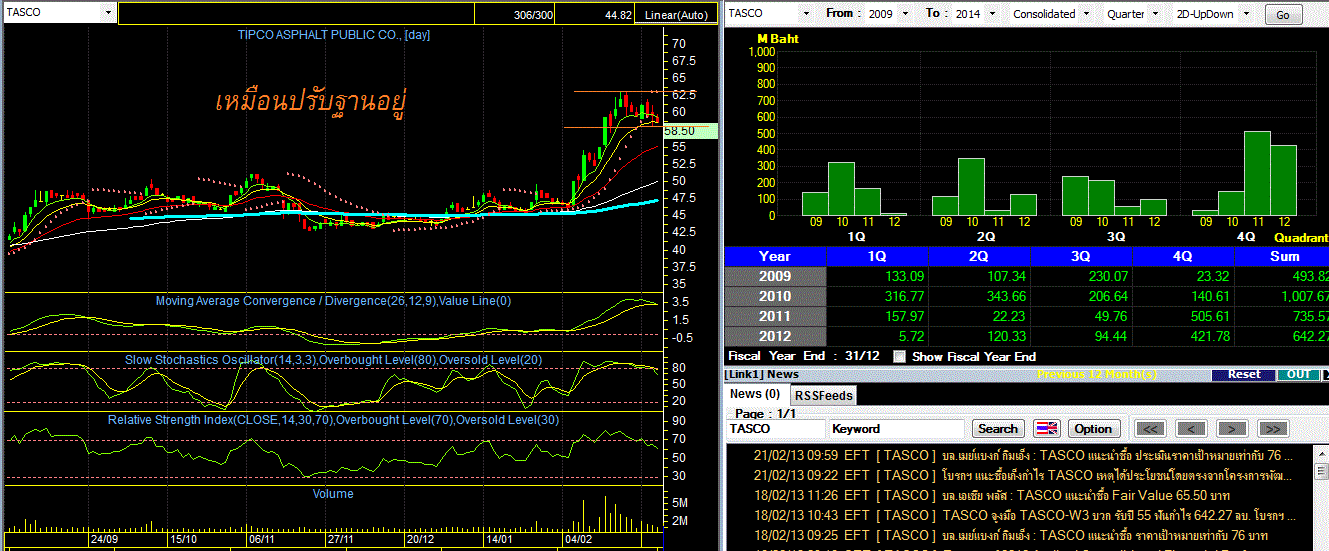Open the 2D-UpDown chart style dropdown

click(x=1245, y=14)
